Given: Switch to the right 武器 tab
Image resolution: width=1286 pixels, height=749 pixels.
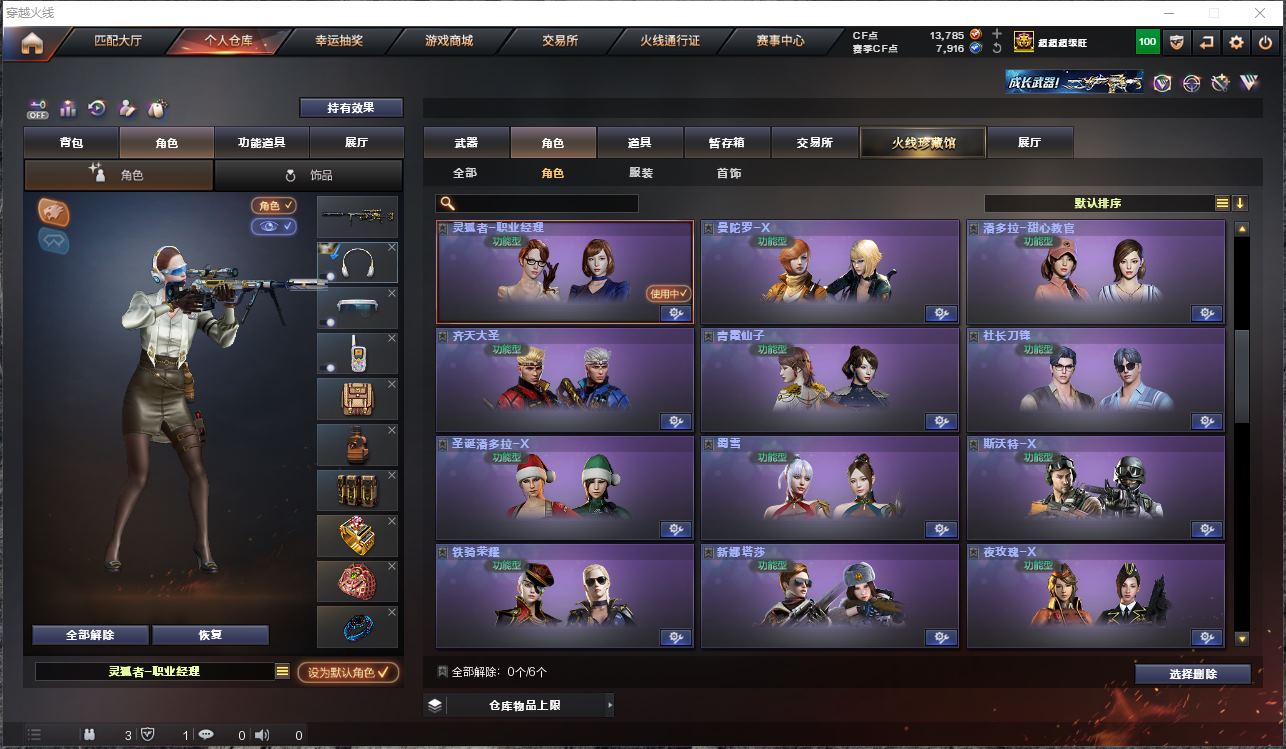Looking at the screenshot, I should [466, 143].
